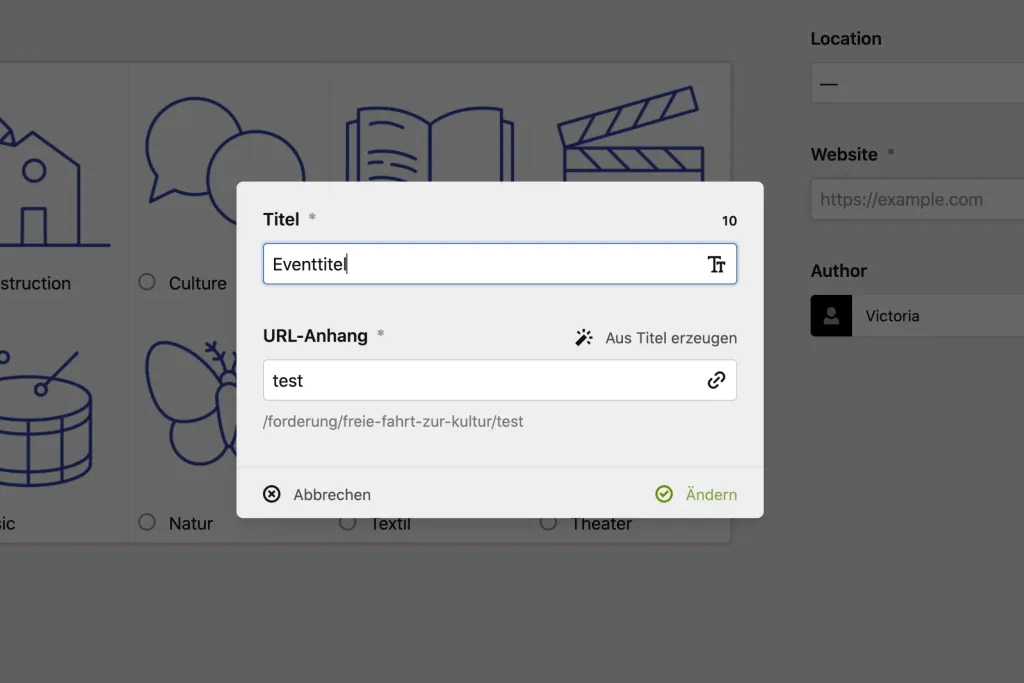The width and height of the screenshot is (1024, 683).
Task: Click the Abbrechen circled X icon
Action: 272,494
